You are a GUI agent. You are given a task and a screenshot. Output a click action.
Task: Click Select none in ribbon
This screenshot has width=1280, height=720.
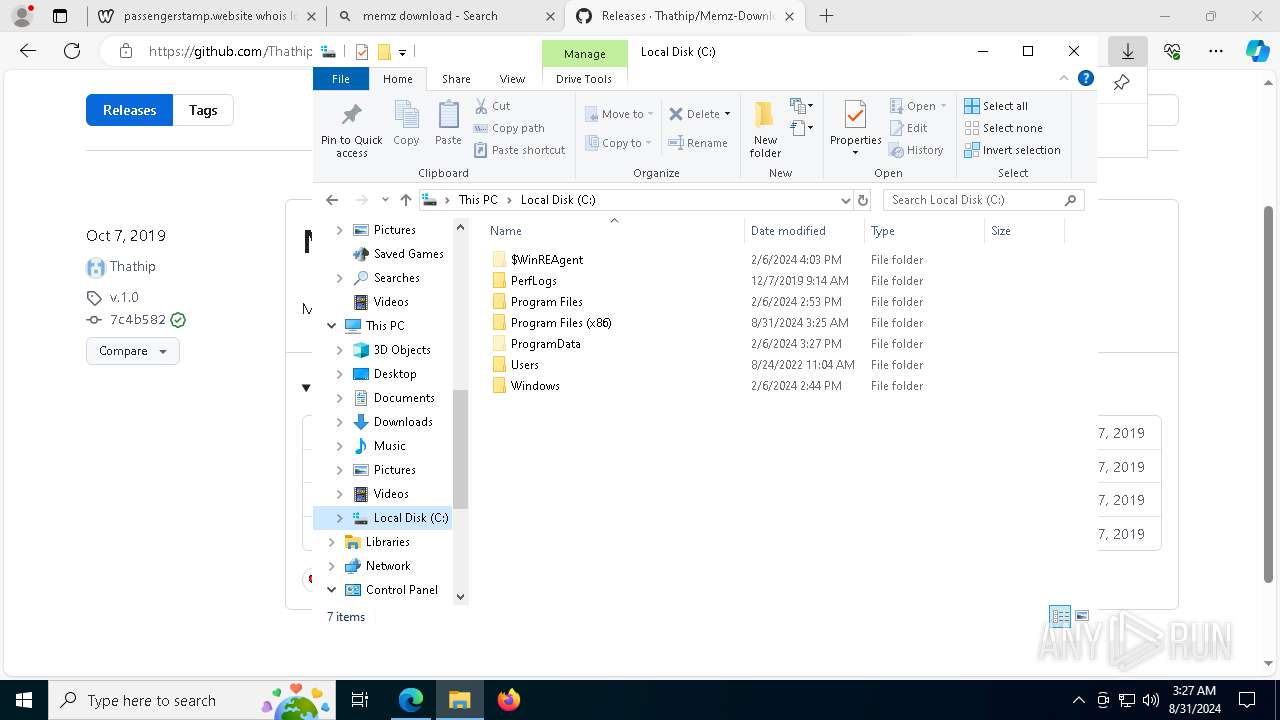click(1003, 128)
